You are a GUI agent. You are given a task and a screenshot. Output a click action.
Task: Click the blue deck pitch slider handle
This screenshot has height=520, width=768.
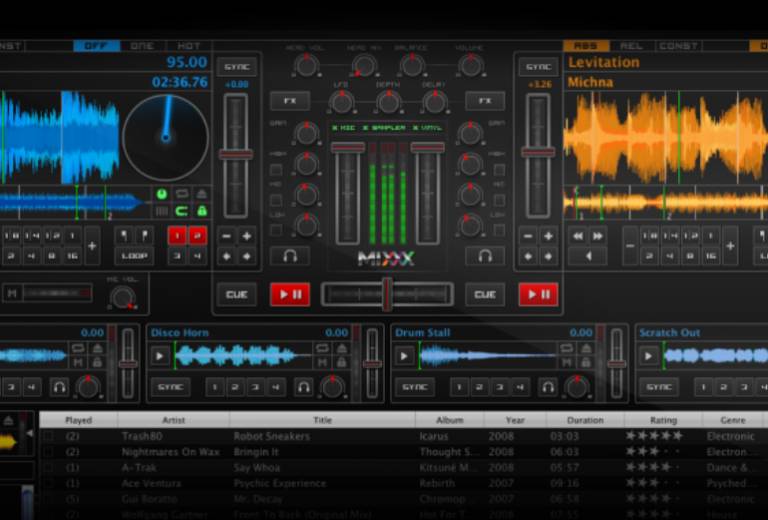(x=236, y=155)
